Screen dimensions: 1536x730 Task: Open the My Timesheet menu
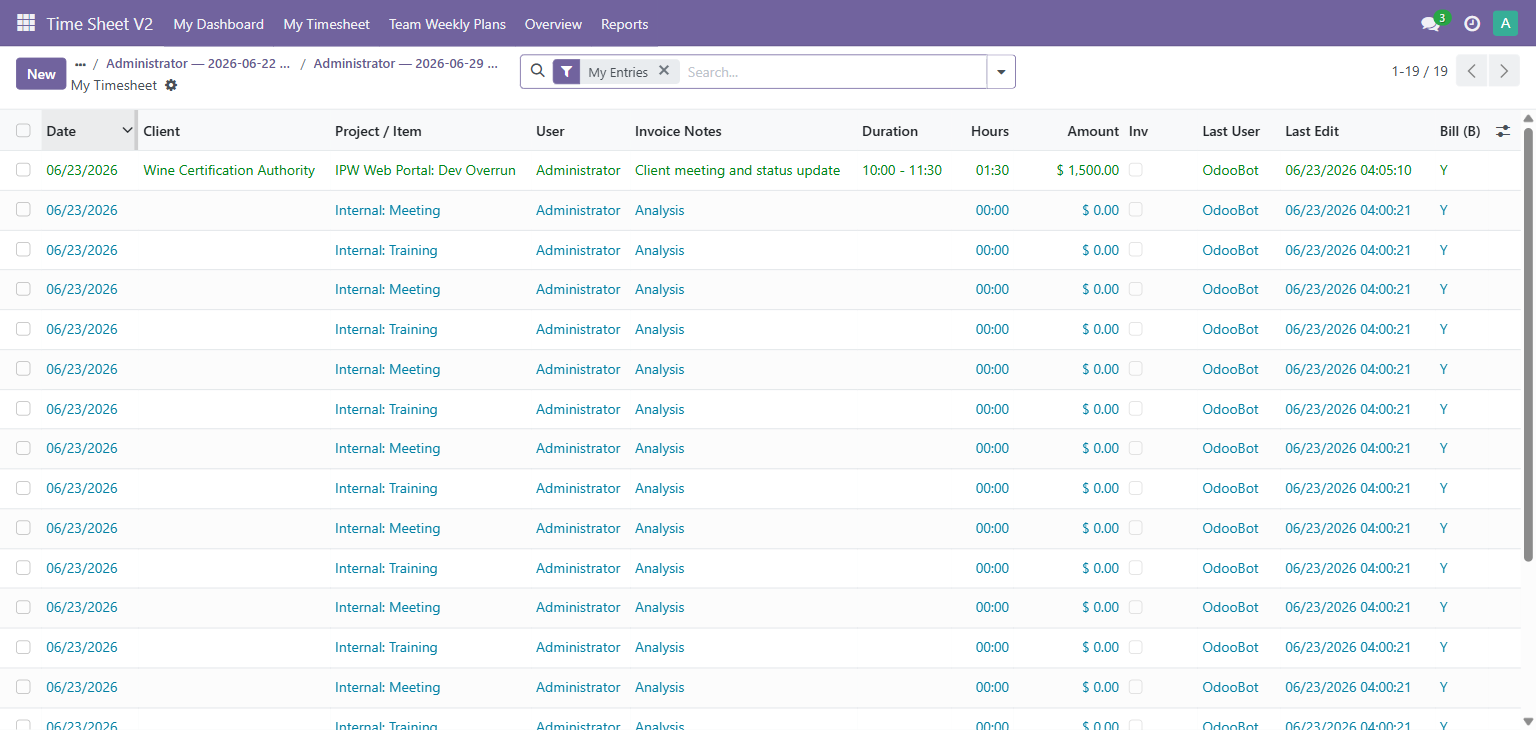point(327,24)
